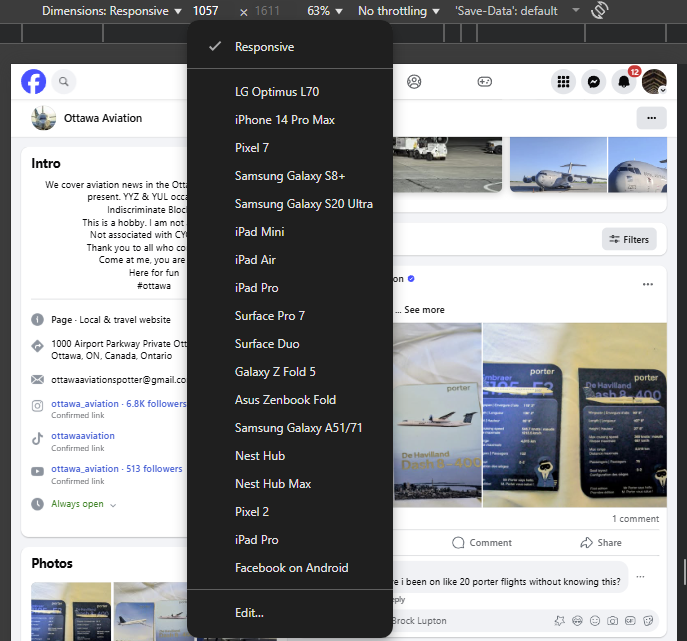Click the page vertical scrollbar
Screen dimensions: 687x641
[x=684, y=572]
